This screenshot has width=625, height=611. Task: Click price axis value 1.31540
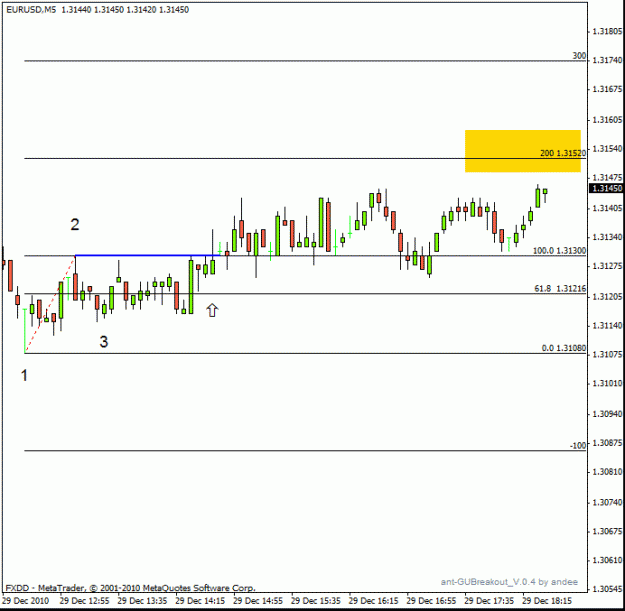point(607,149)
